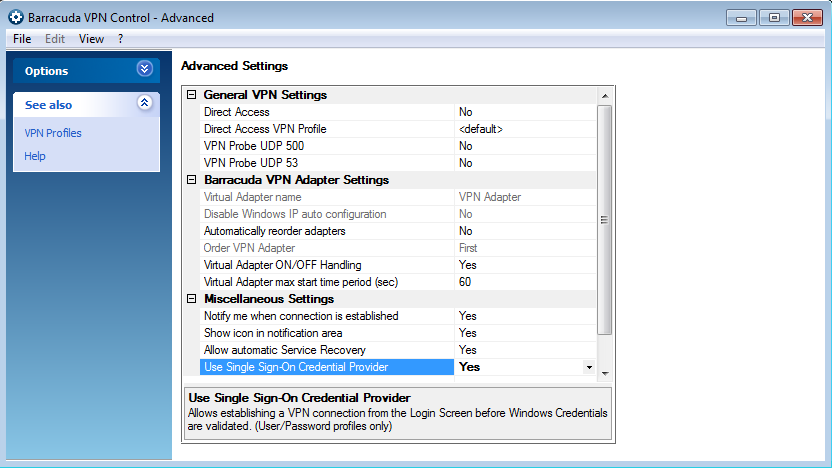Click Yes value of Allow automatic Service Recovery

(x=468, y=350)
